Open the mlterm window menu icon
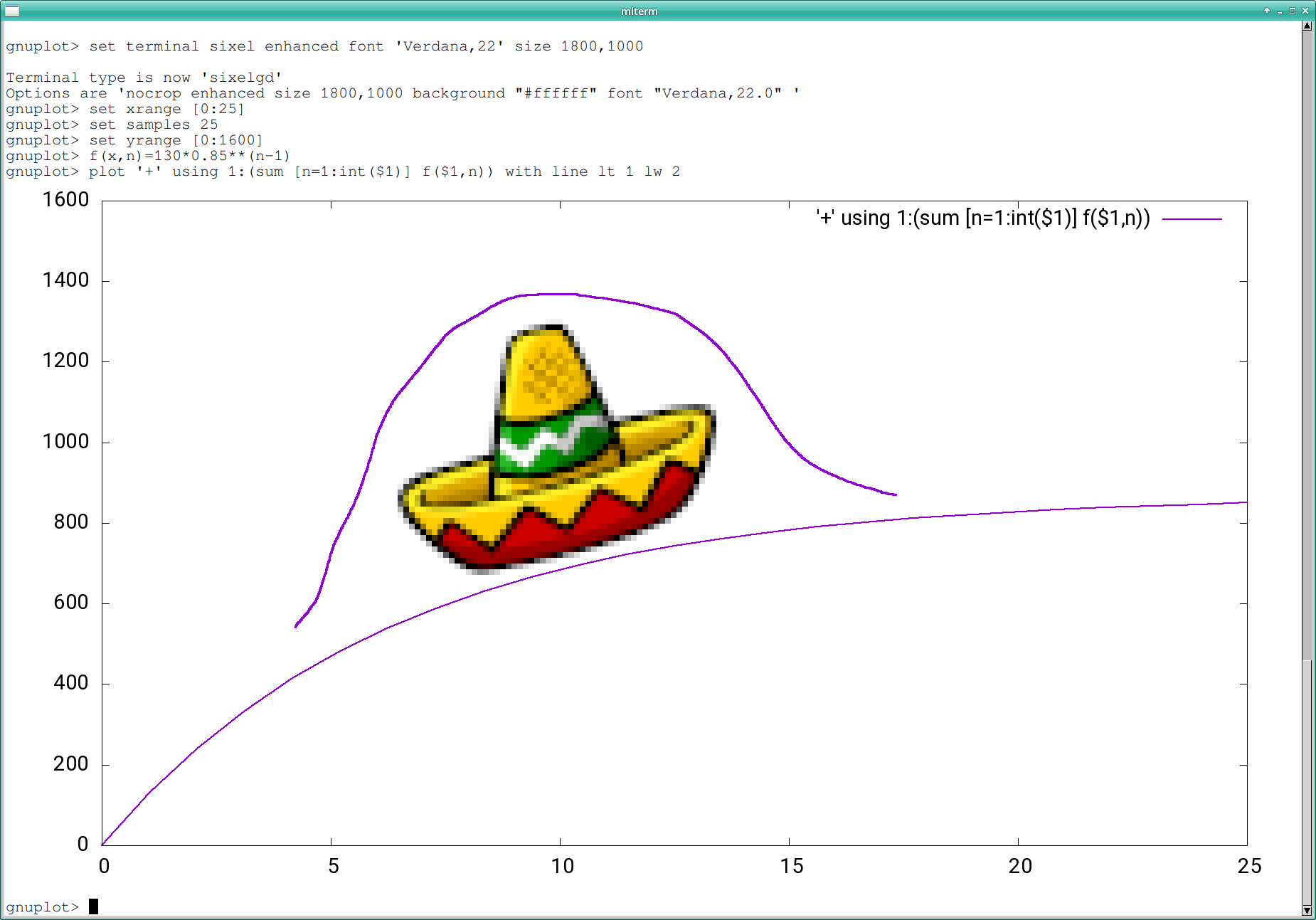The height and width of the screenshot is (920, 1316). coord(12,11)
